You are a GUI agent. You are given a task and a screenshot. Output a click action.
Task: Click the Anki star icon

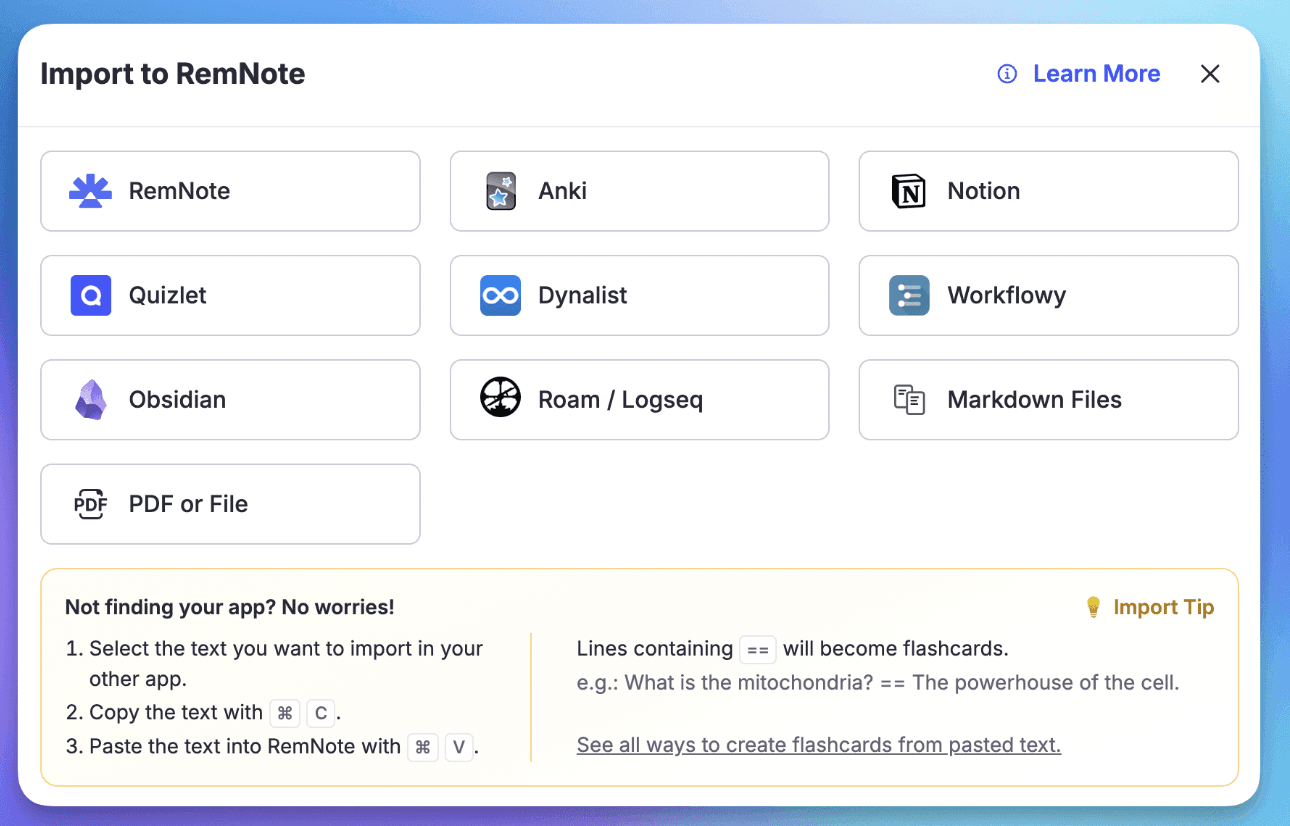(500, 191)
